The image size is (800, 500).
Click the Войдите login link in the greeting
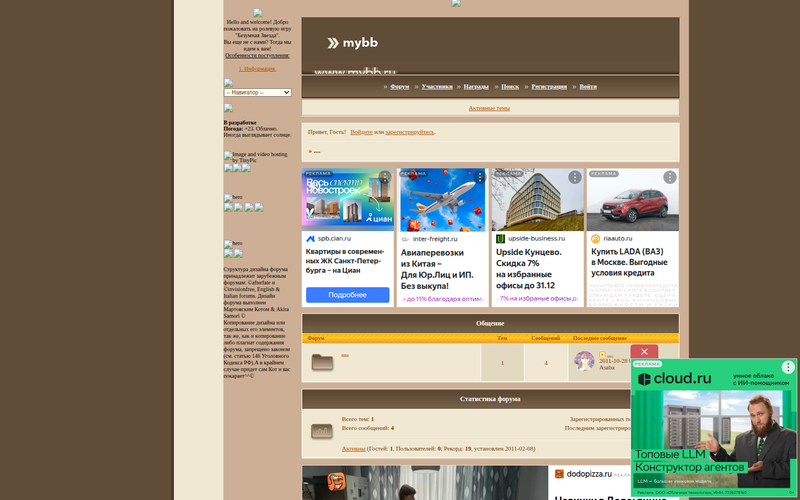click(361, 132)
